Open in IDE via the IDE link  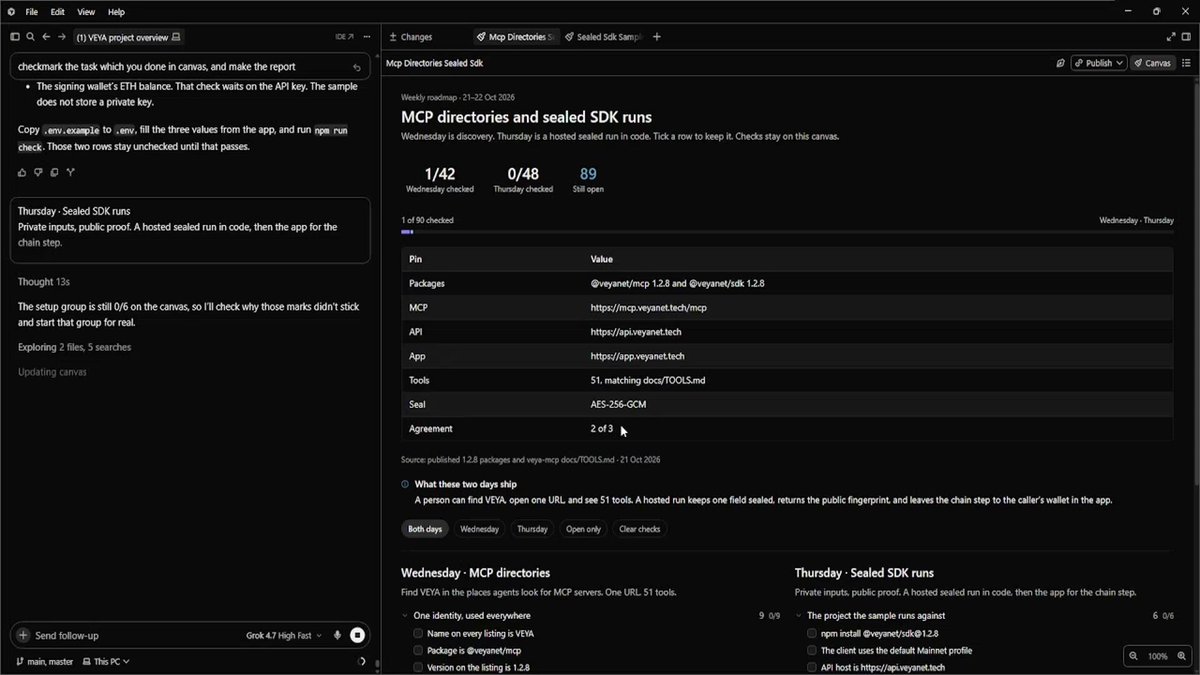point(345,37)
